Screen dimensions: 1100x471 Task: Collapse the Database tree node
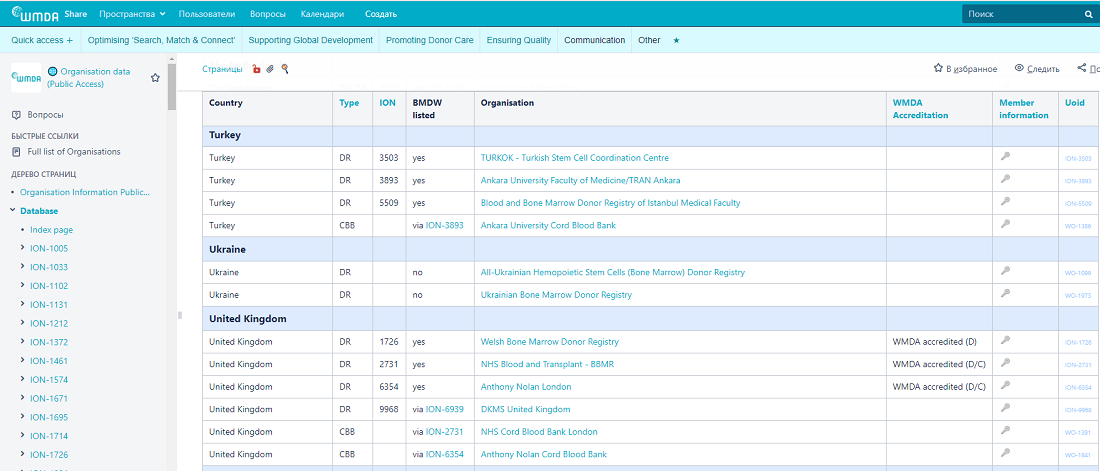(x=13, y=211)
